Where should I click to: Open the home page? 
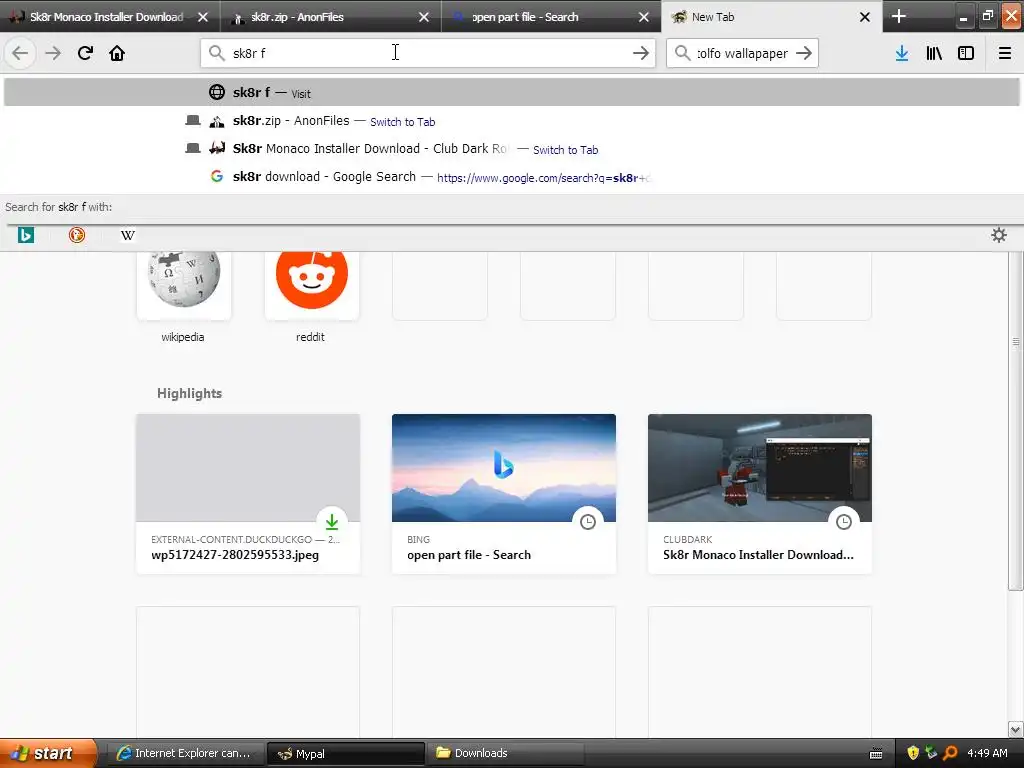117,53
